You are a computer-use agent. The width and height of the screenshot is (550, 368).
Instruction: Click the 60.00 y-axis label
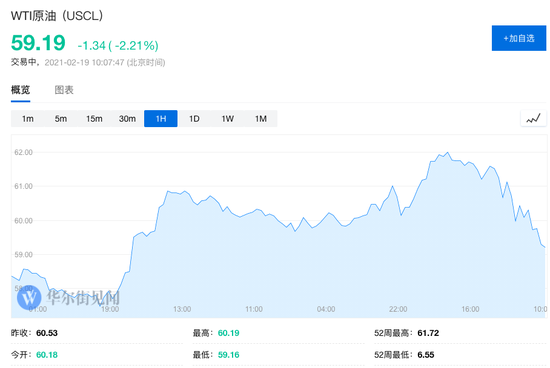pyautogui.click(x=23, y=221)
